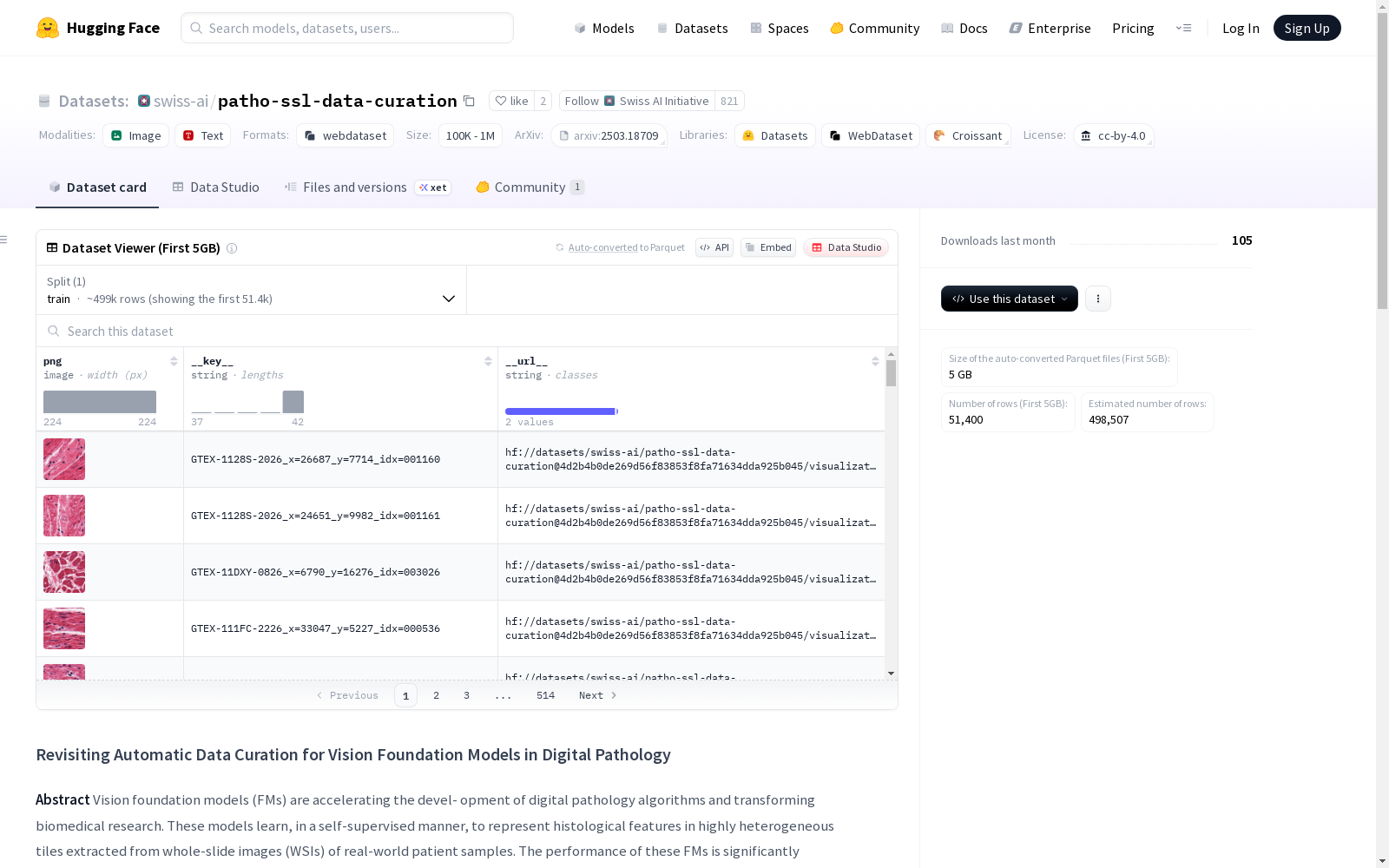Switch to the Data Studio tab
The height and width of the screenshot is (868, 1389).
[x=215, y=187]
